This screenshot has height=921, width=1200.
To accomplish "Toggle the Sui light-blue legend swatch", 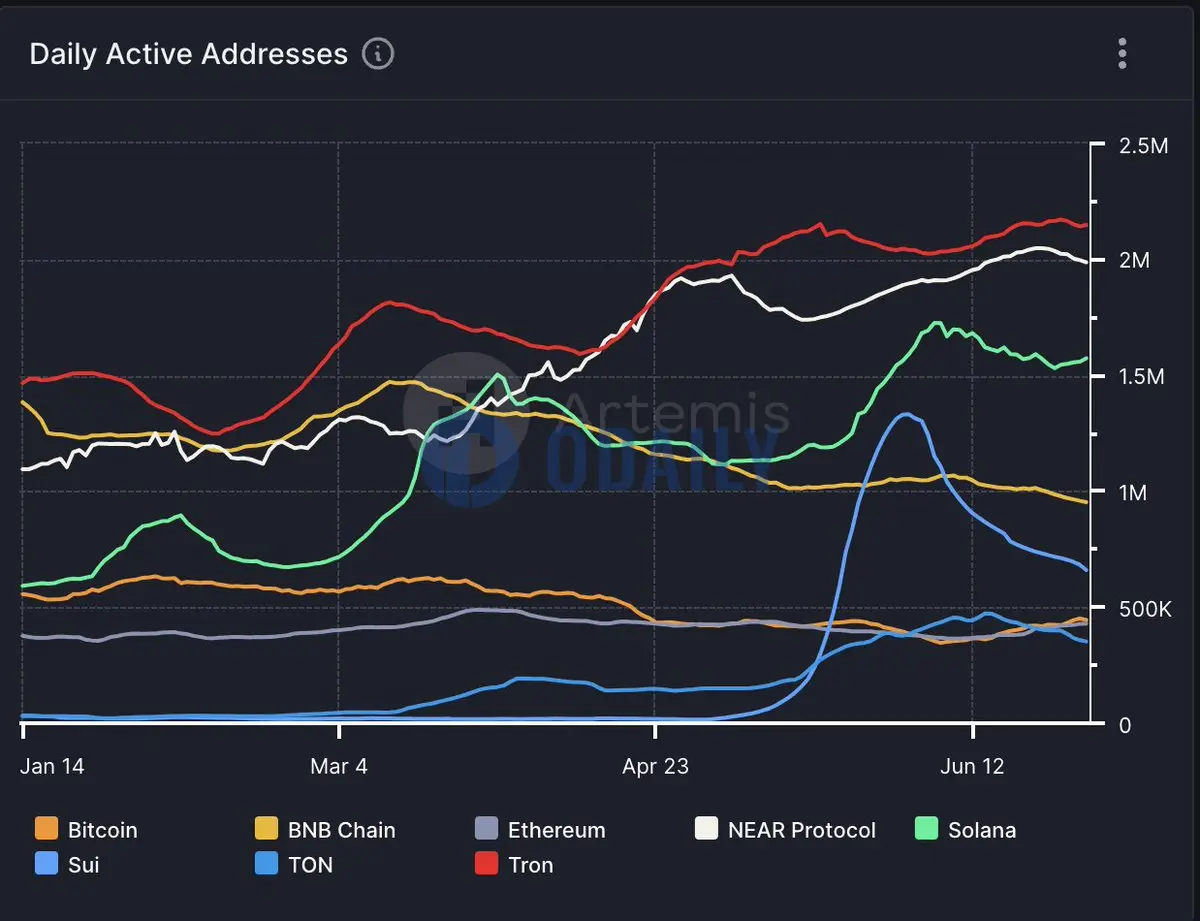I will [46, 864].
